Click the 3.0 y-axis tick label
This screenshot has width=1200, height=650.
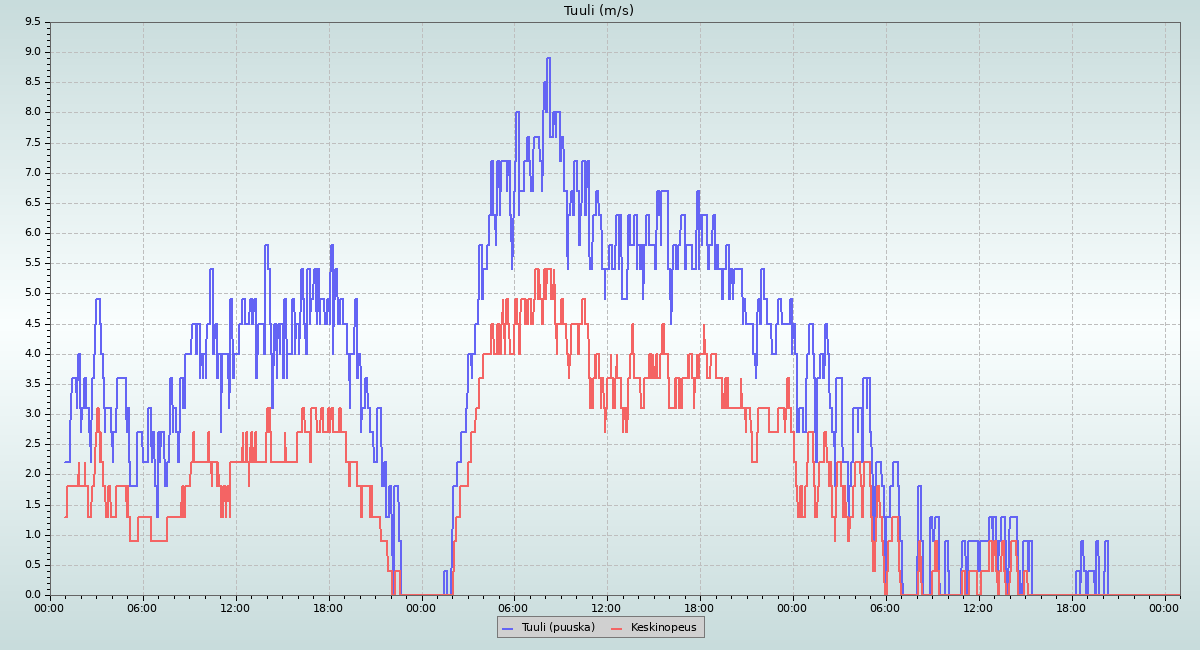[32, 413]
